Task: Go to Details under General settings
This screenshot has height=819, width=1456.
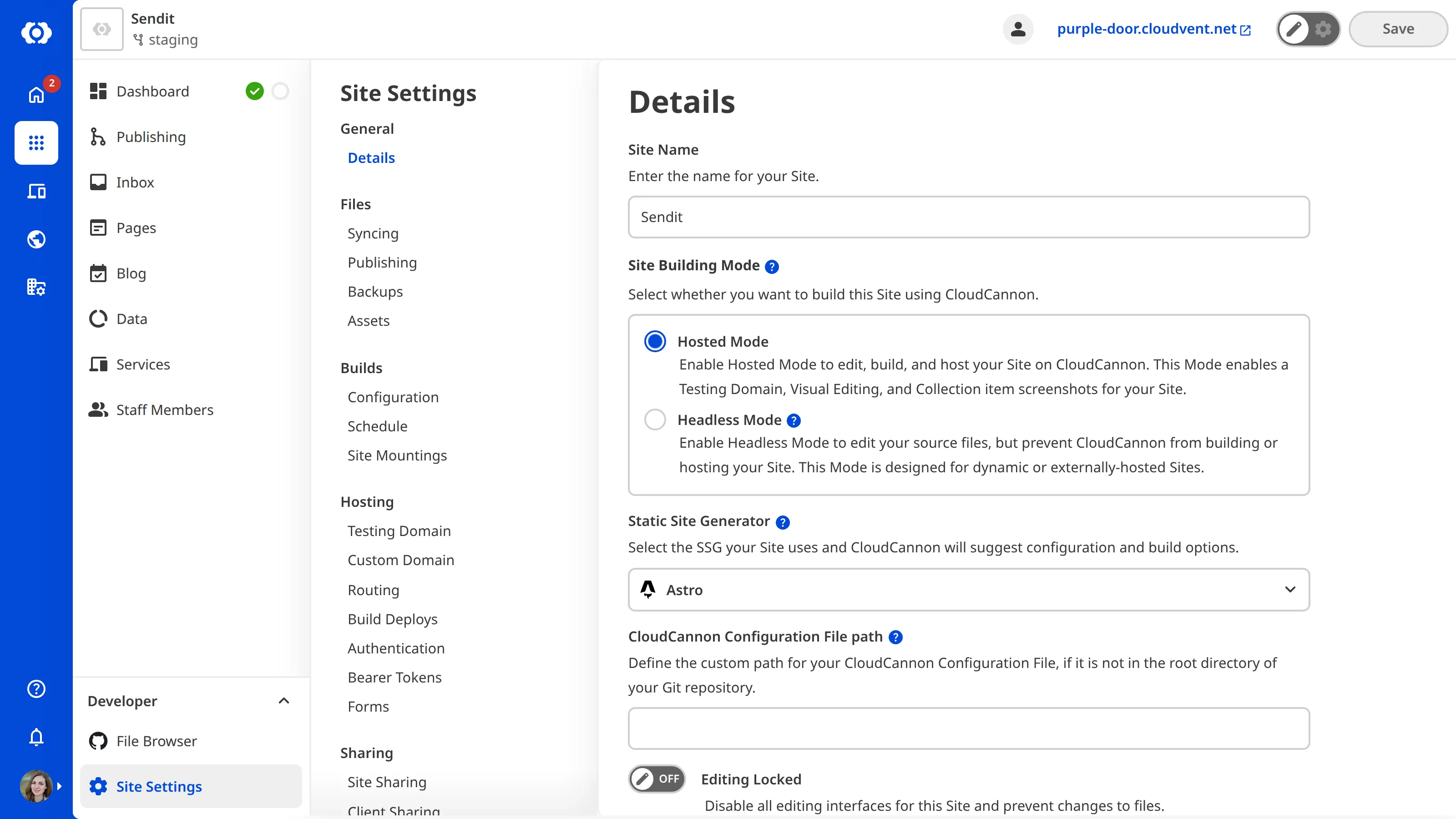Action: [371, 158]
